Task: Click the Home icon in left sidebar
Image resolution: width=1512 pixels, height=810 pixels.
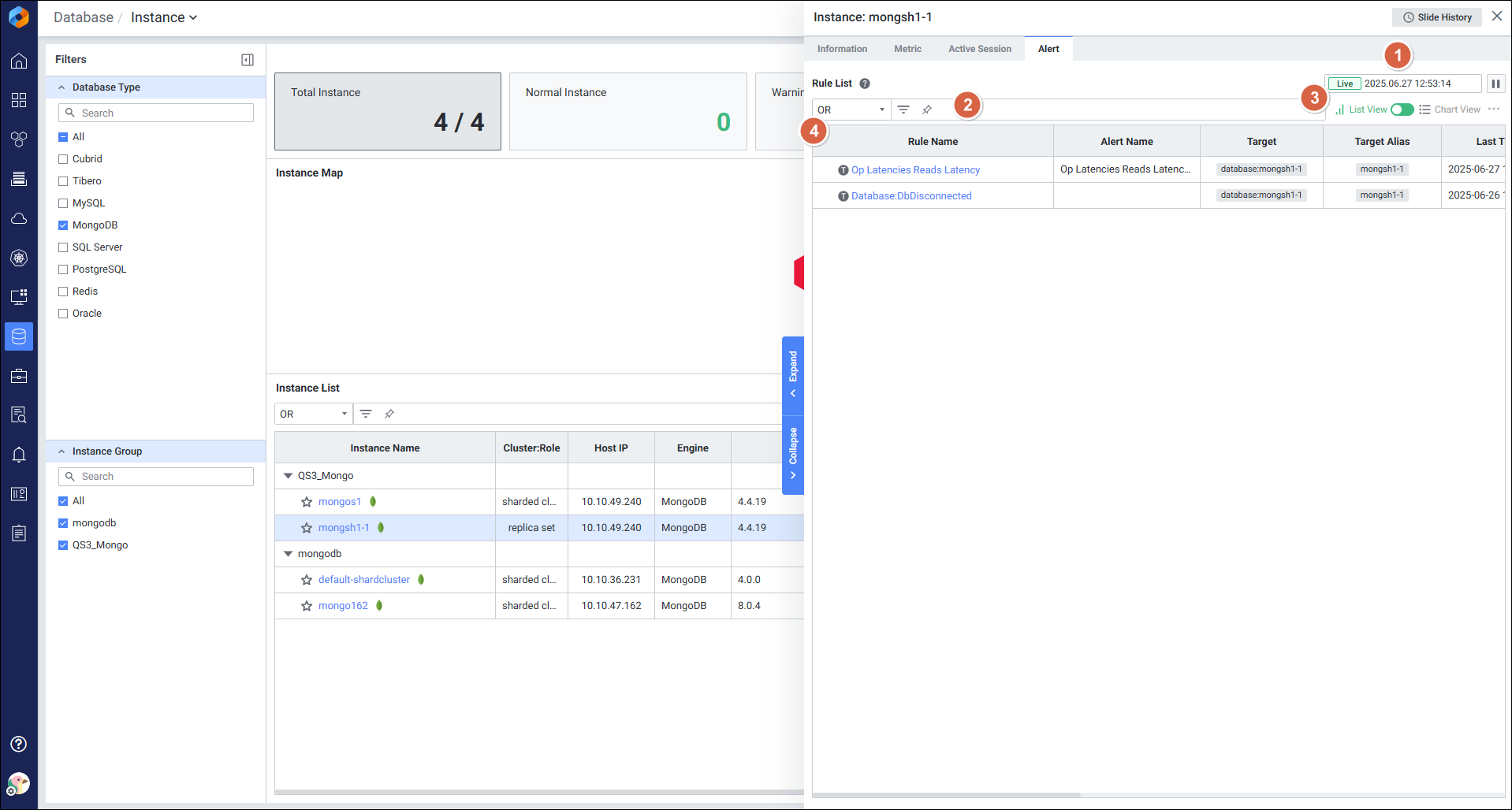Action: coord(19,61)
